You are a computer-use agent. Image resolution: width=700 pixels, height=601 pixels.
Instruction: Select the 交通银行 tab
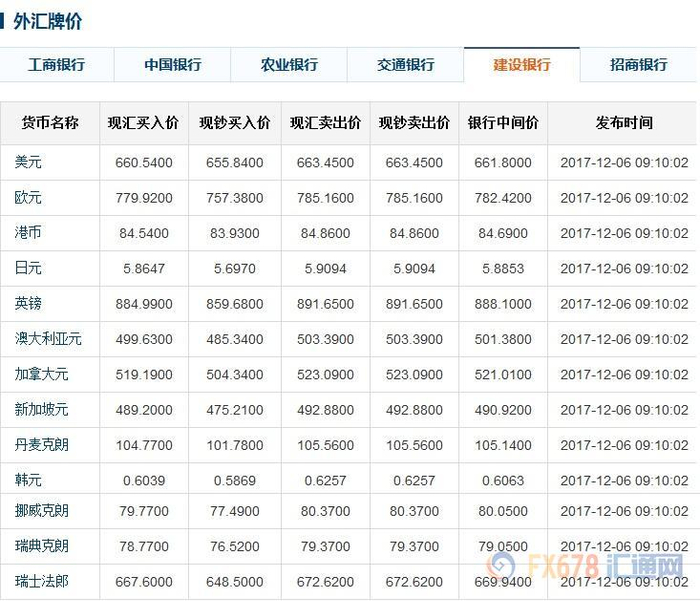406,65
